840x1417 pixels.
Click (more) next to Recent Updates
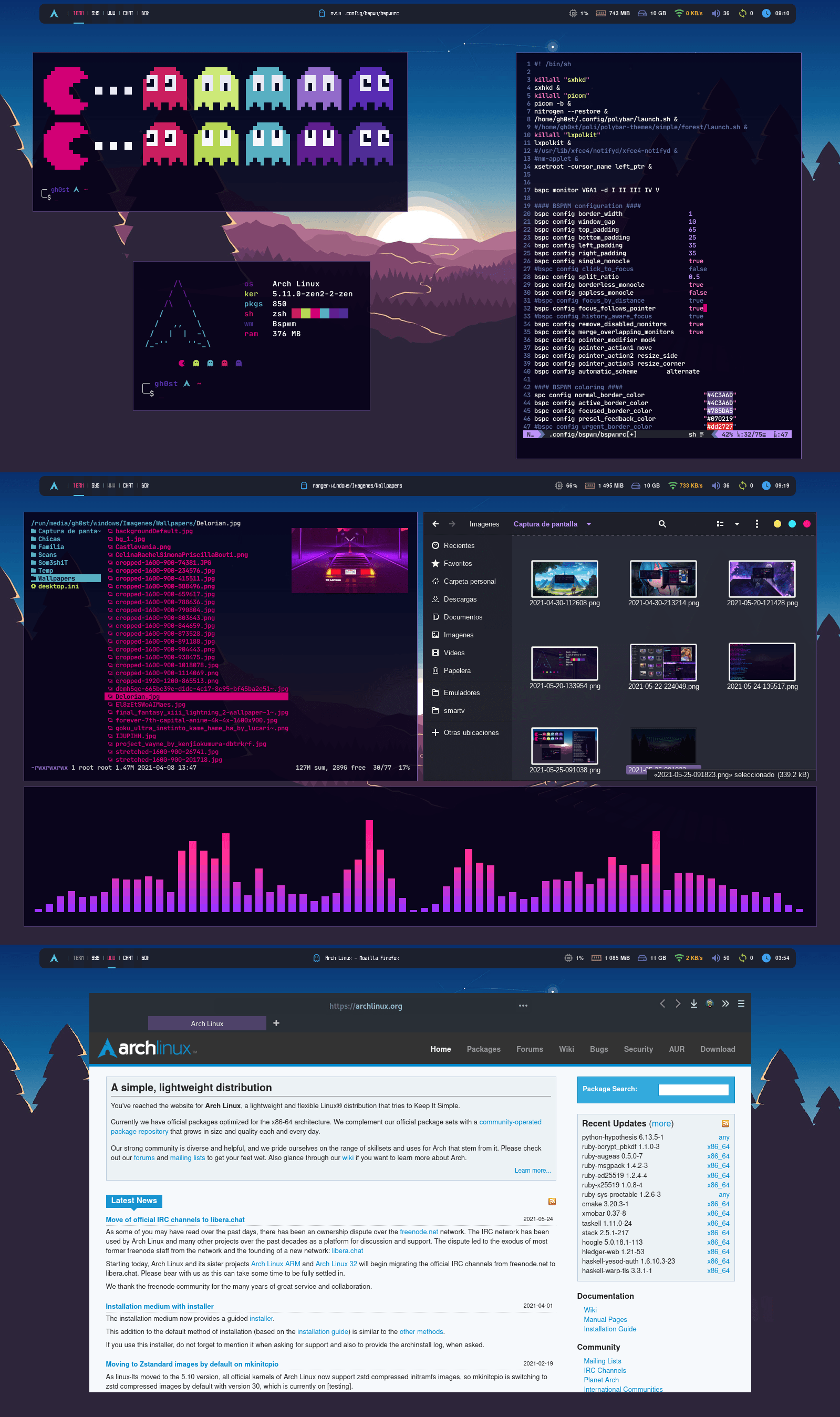(661, 1123)
